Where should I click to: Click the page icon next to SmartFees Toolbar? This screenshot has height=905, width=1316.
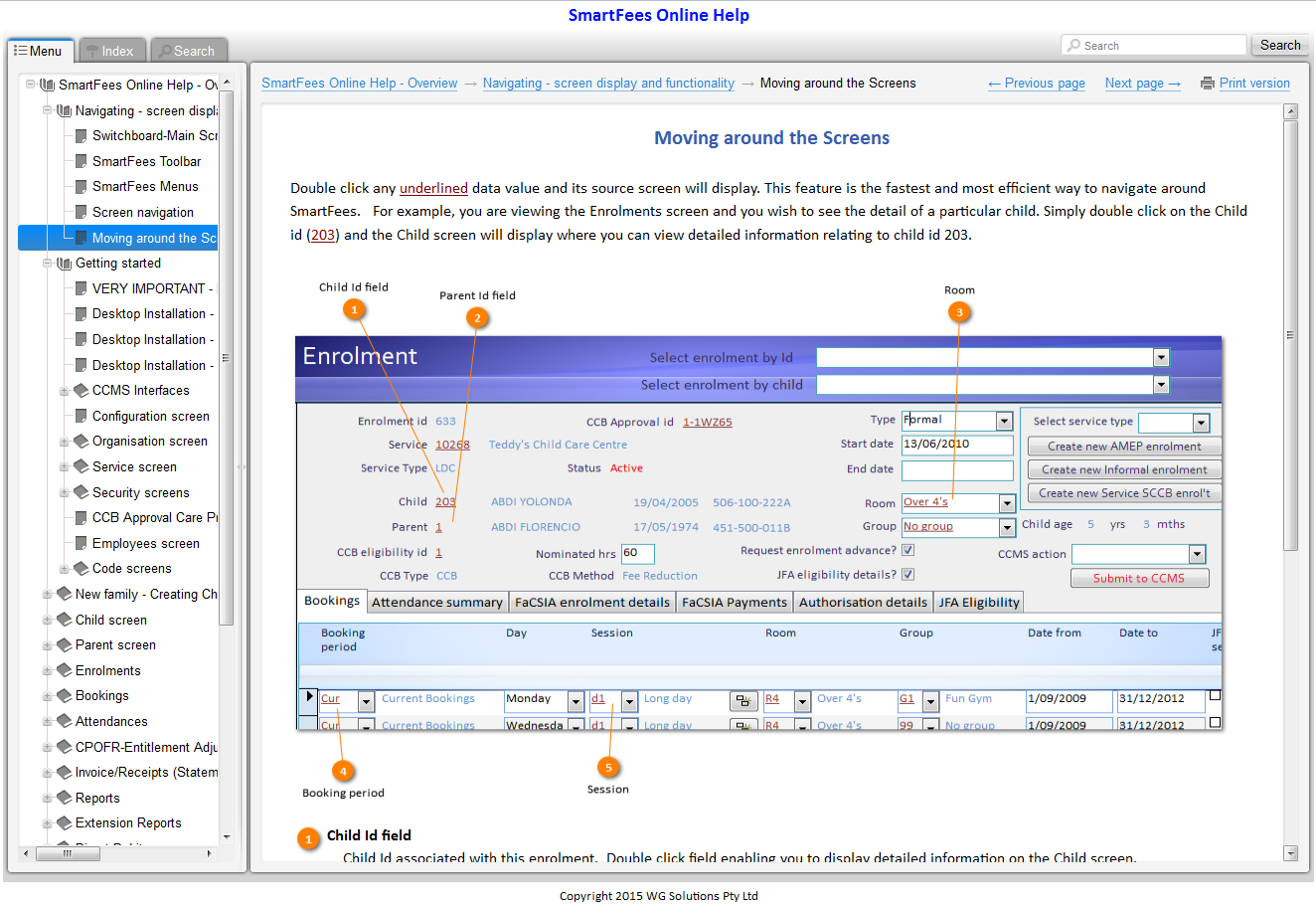click(x=81, y=161)
